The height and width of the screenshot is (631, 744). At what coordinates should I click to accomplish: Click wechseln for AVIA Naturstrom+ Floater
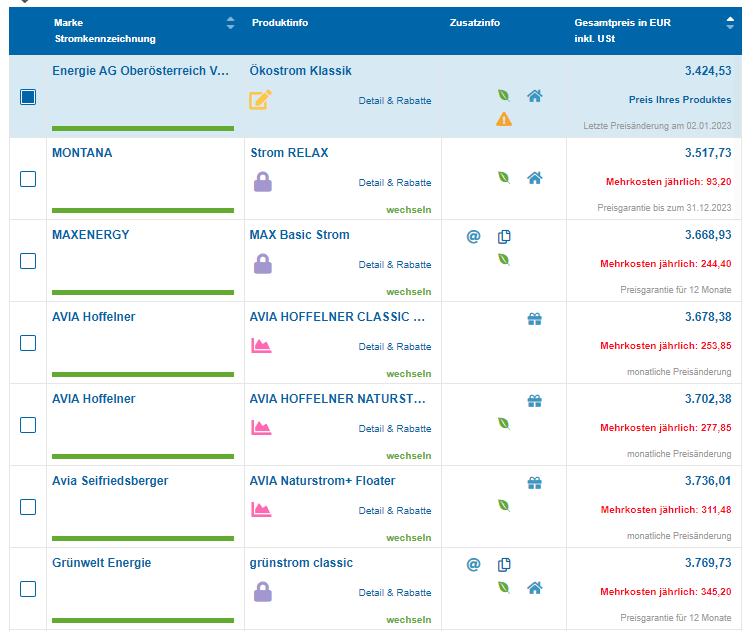click(409, 538)
